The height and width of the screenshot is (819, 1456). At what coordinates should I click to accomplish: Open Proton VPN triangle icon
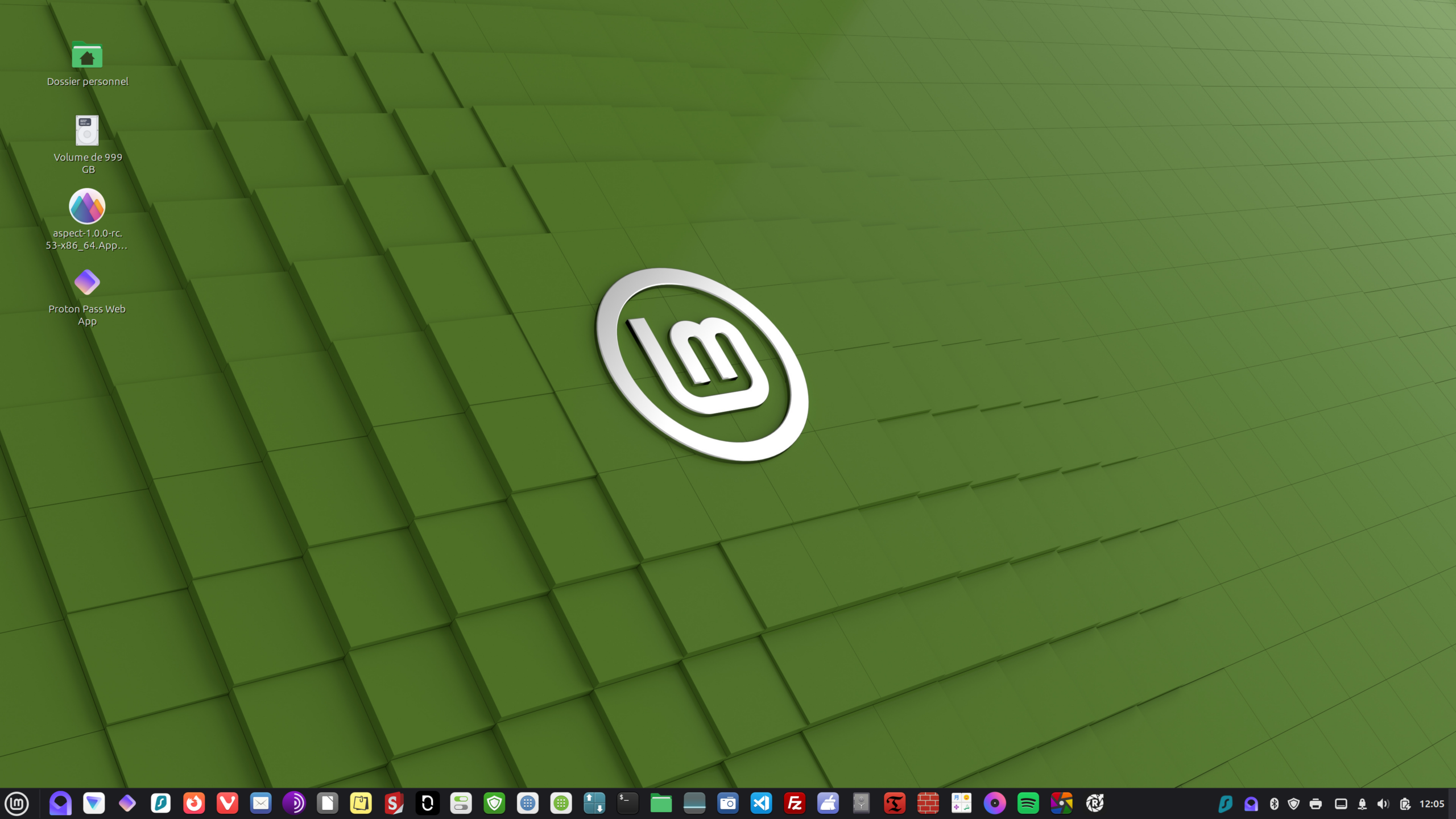(x=94, y=804)
